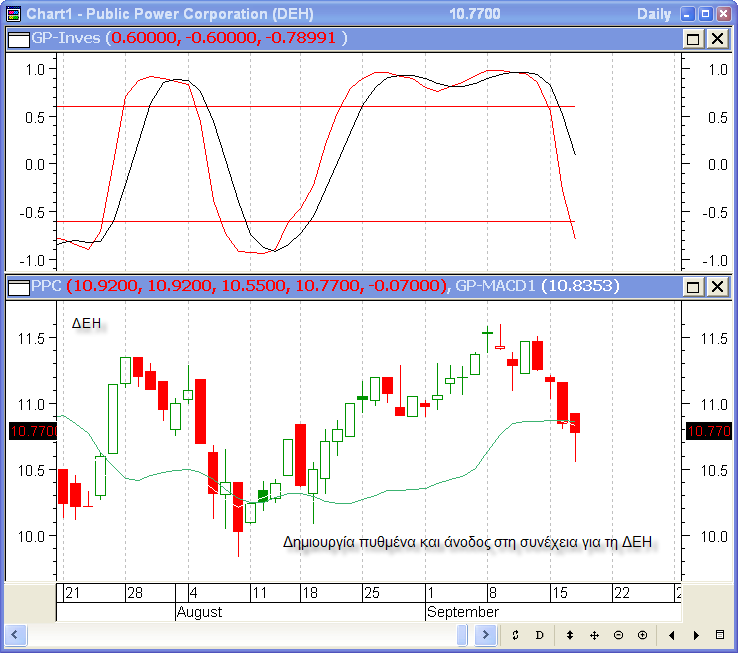Close the PPC price panel
Viewport: 738px width, 653px height.
pos(717,287)
